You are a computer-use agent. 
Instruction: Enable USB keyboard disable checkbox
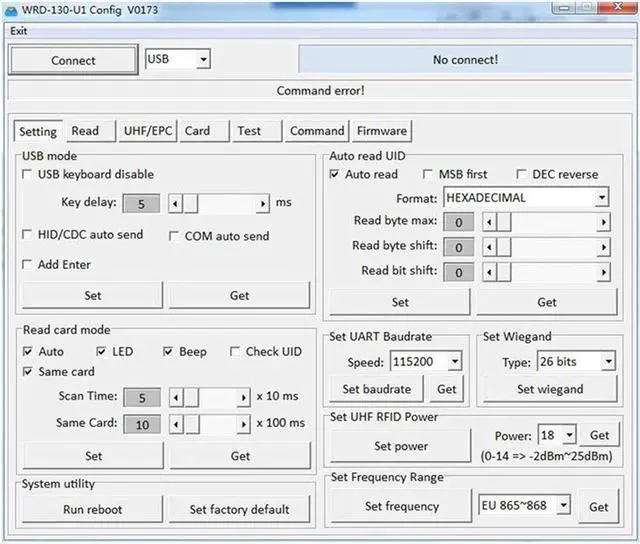(28, 175)
